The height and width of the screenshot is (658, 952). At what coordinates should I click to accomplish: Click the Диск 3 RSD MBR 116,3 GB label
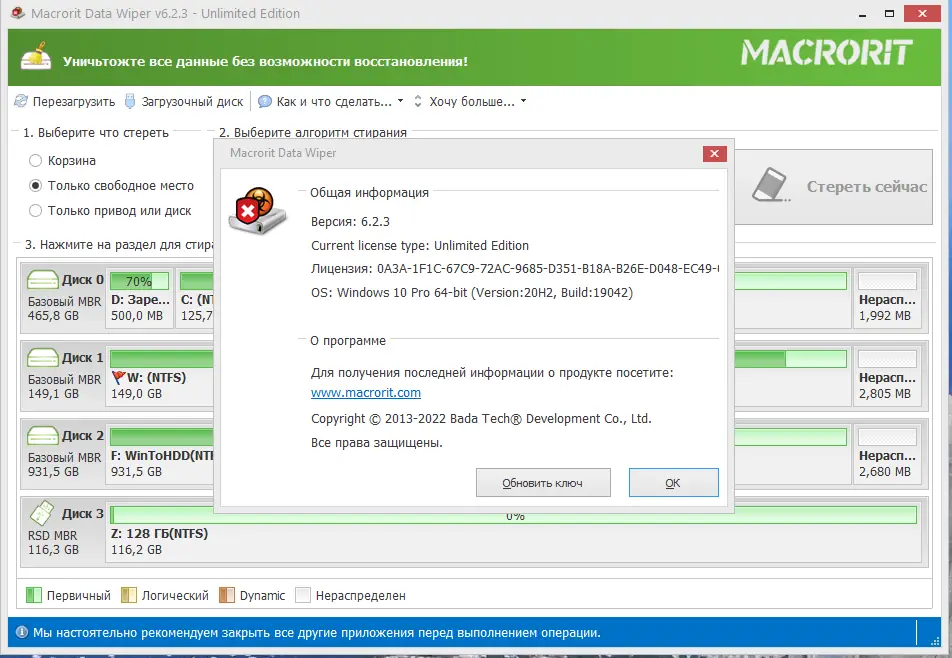pyautogui.click(x=64, y=531)
